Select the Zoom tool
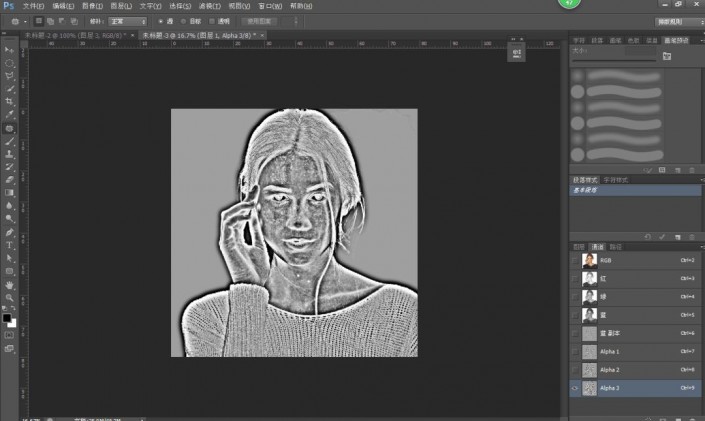The width and height of the screenshot is (705, 421). [x=10, y=297]
